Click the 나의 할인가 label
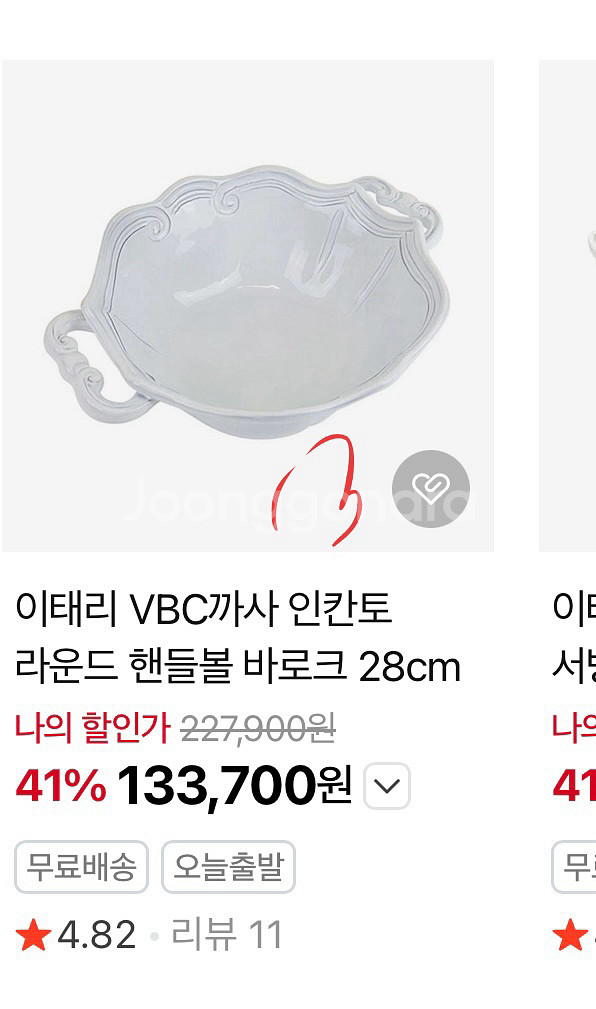The width and height of the screenshot is (596, 1009). tap(93, 728)
